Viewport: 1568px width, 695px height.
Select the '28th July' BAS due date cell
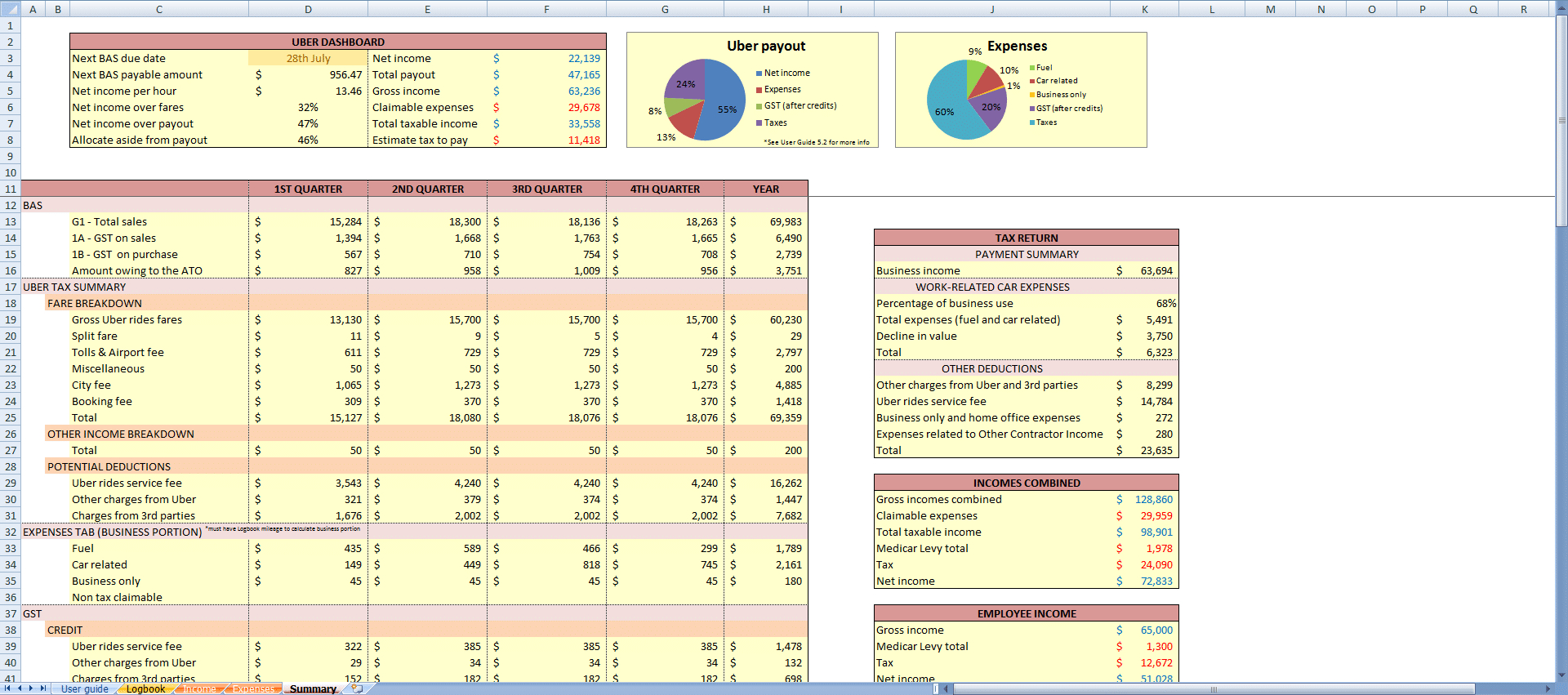point(308,58)
